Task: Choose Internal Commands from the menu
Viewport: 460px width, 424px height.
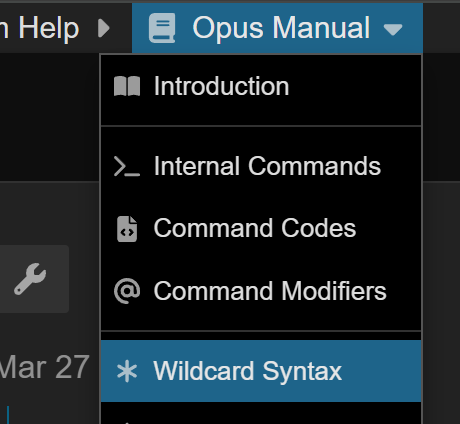Action: click(261, 166)
